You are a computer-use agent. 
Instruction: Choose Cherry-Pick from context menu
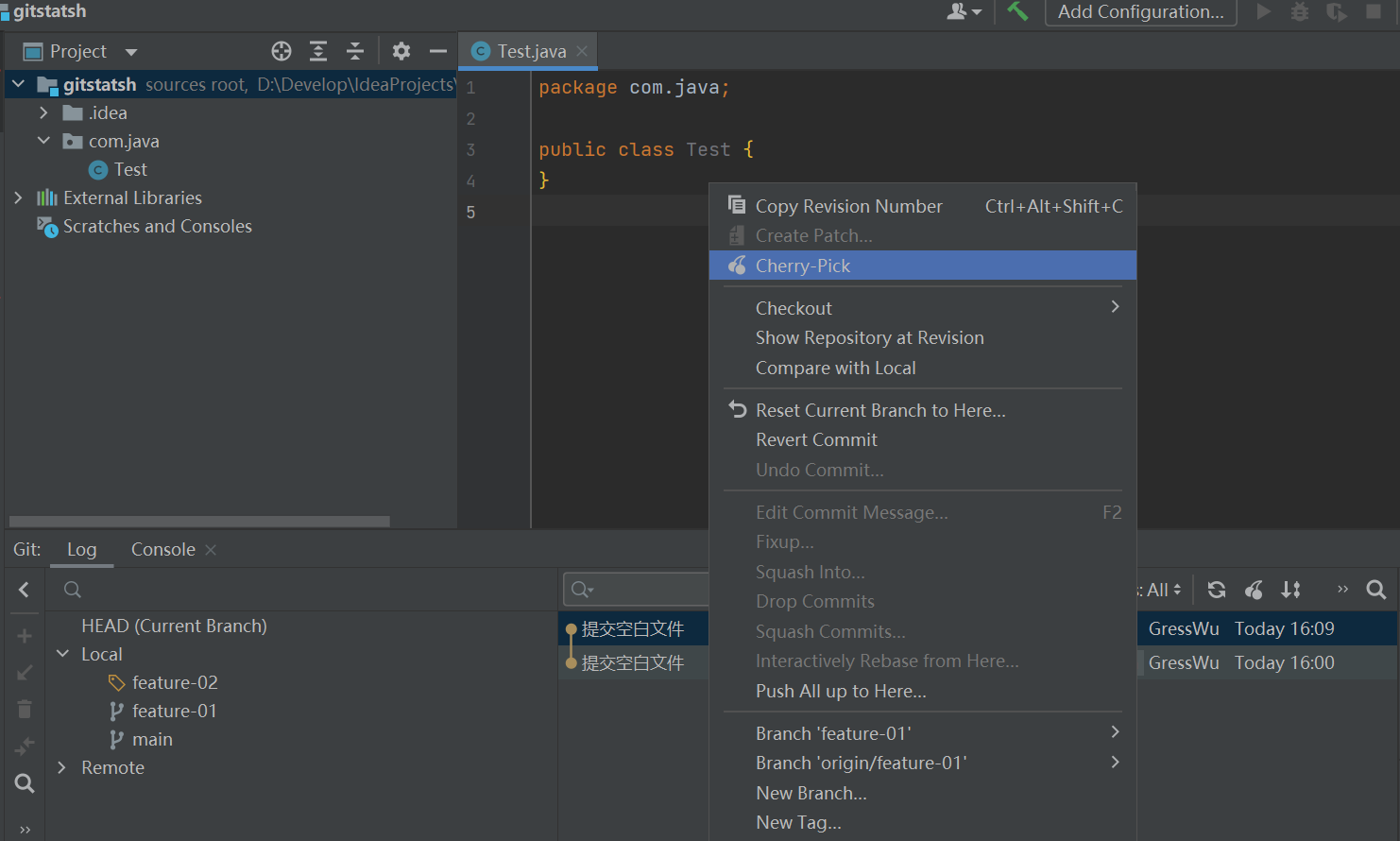[x=922, y=266]
